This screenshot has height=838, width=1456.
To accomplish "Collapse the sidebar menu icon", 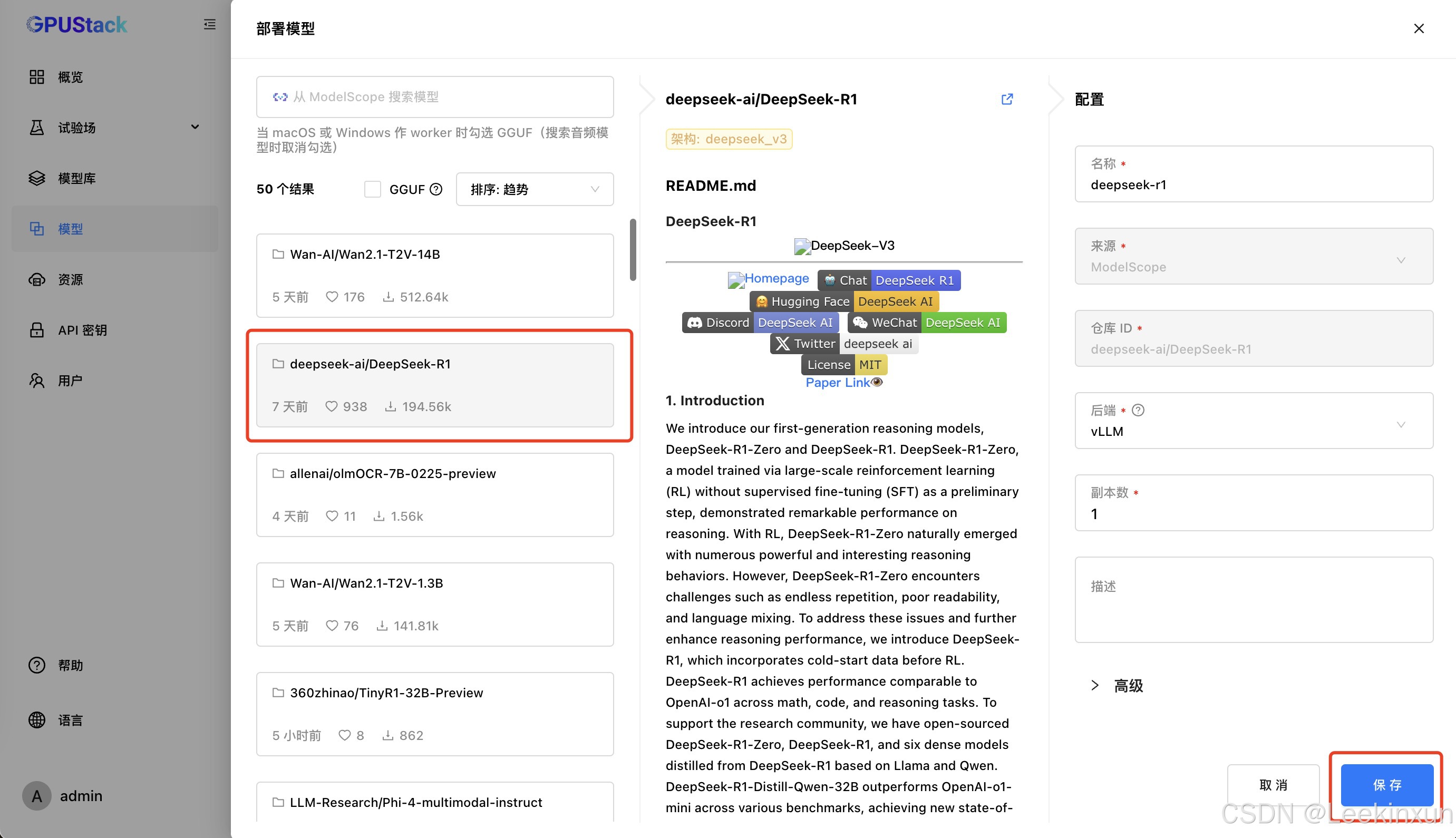I will pyautogui.click(x=209, y=24).
